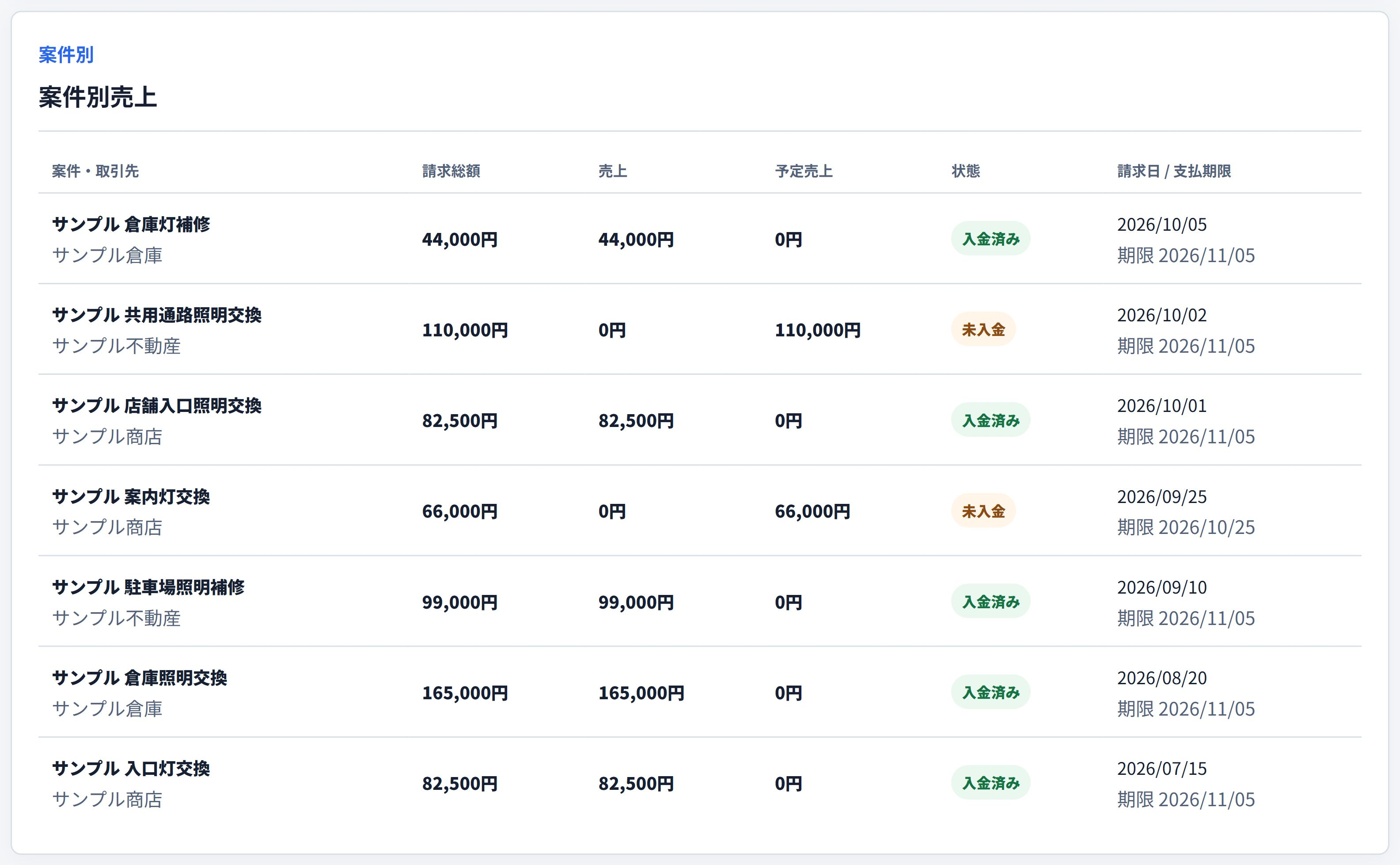
Task: Click 入金済み badge for 駐車場照明補修
Action: [990, 601]
